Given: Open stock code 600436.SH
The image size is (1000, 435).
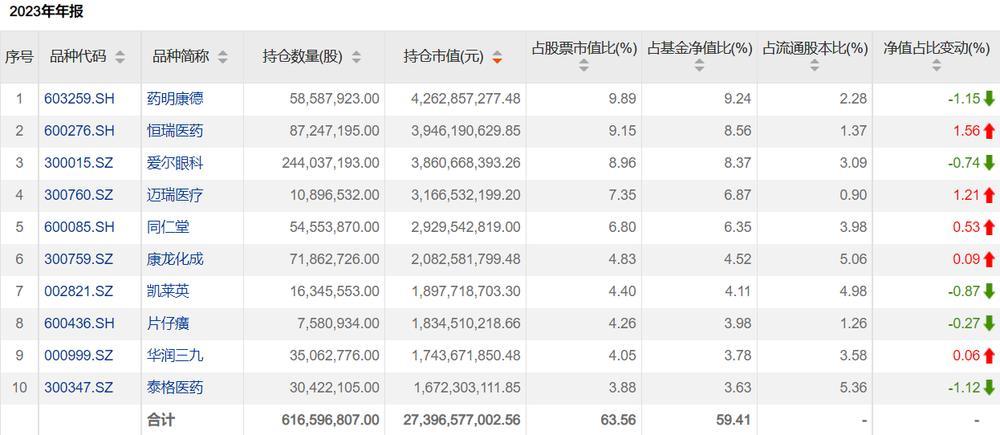Looking at the screenshot, I should 80,323.
